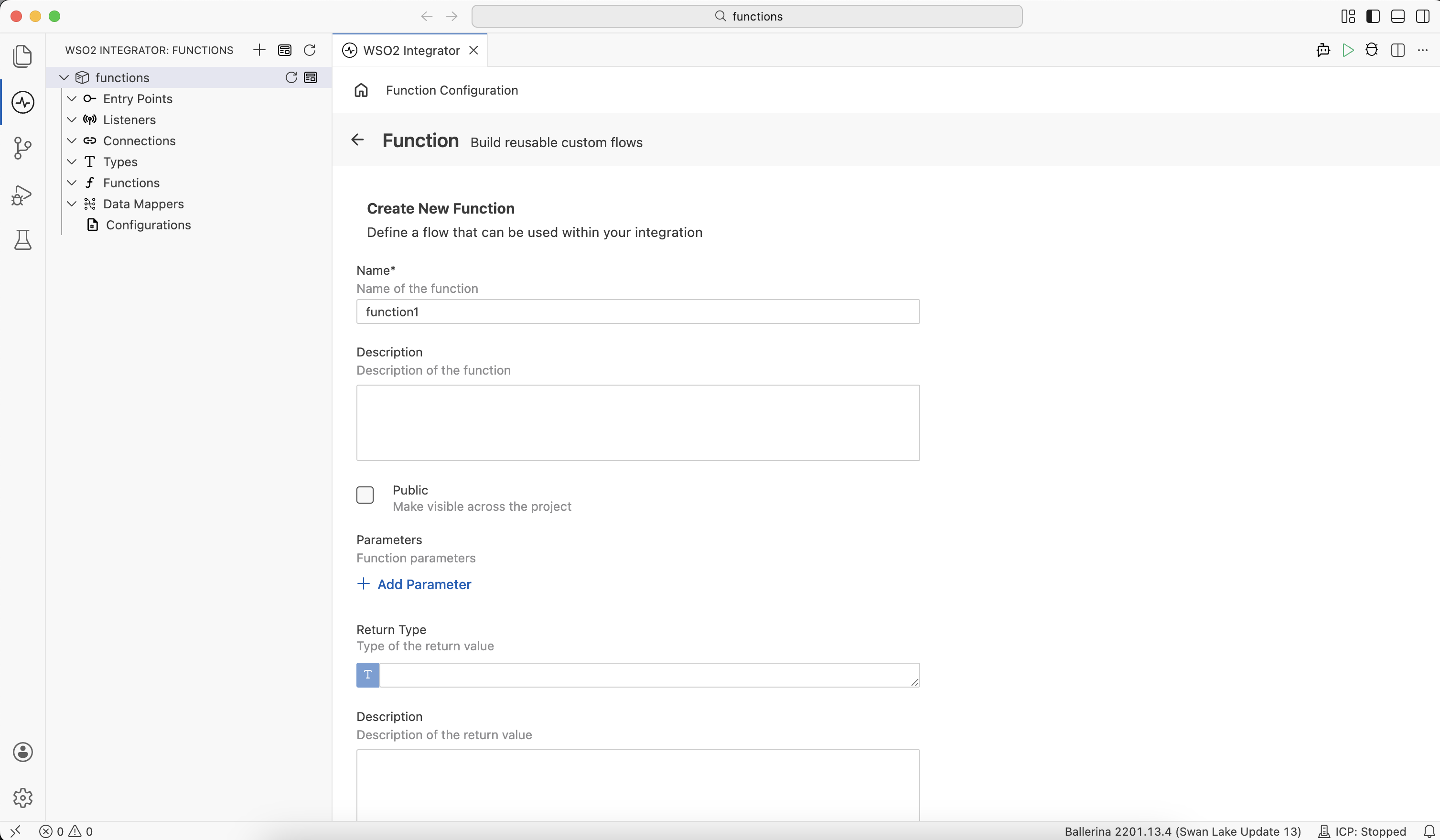Go to home via the house icon
Viewport: 1440px width, 840px height.
point(361,90)
